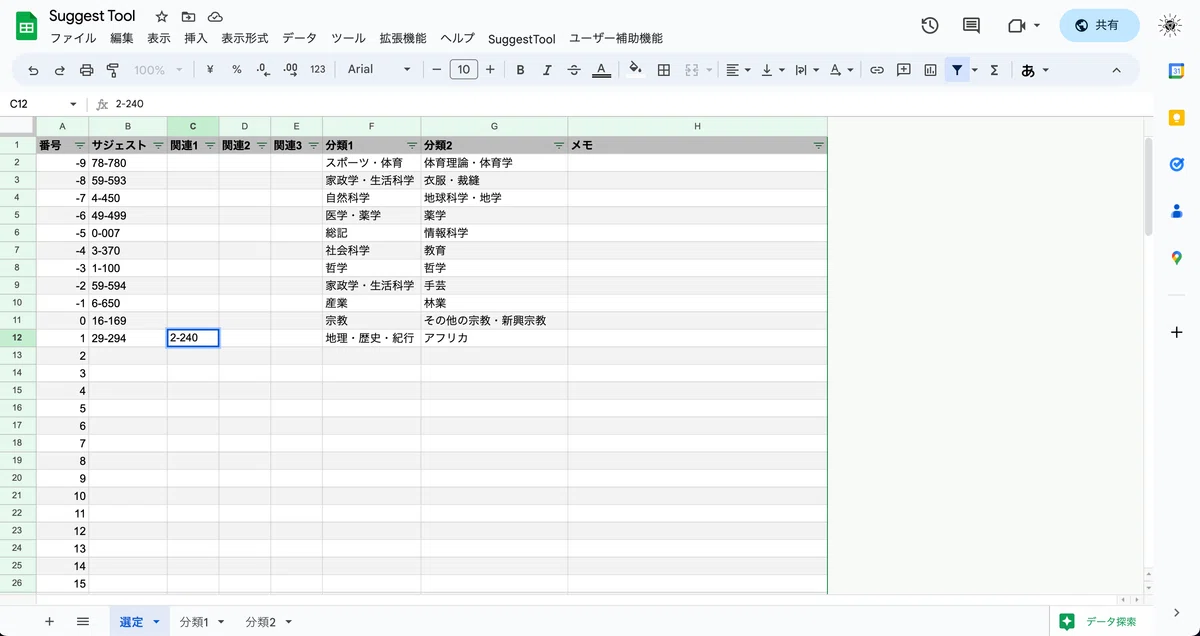Open filter dropdown in 分類1 header
Viewport: 1200px width, 636px height.
[x=412, y=146]
